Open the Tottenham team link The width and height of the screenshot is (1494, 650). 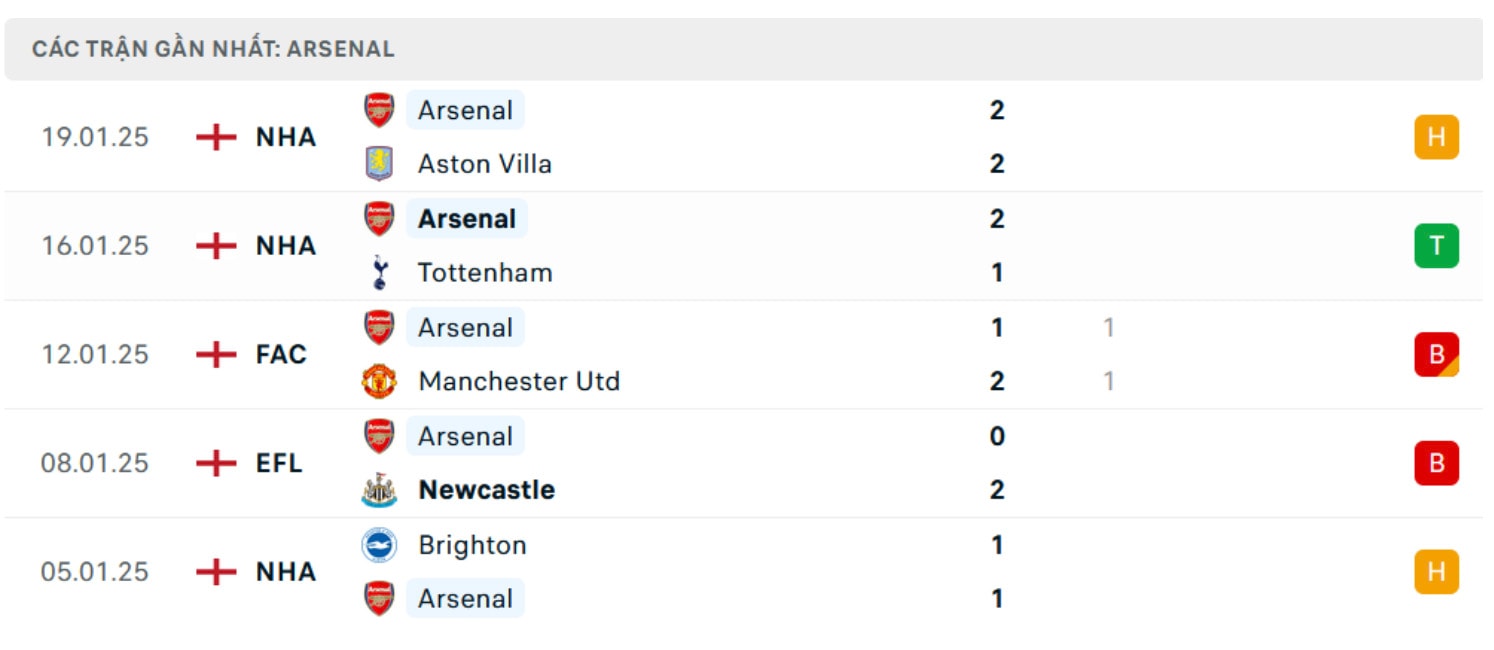(x=485, y=272)
